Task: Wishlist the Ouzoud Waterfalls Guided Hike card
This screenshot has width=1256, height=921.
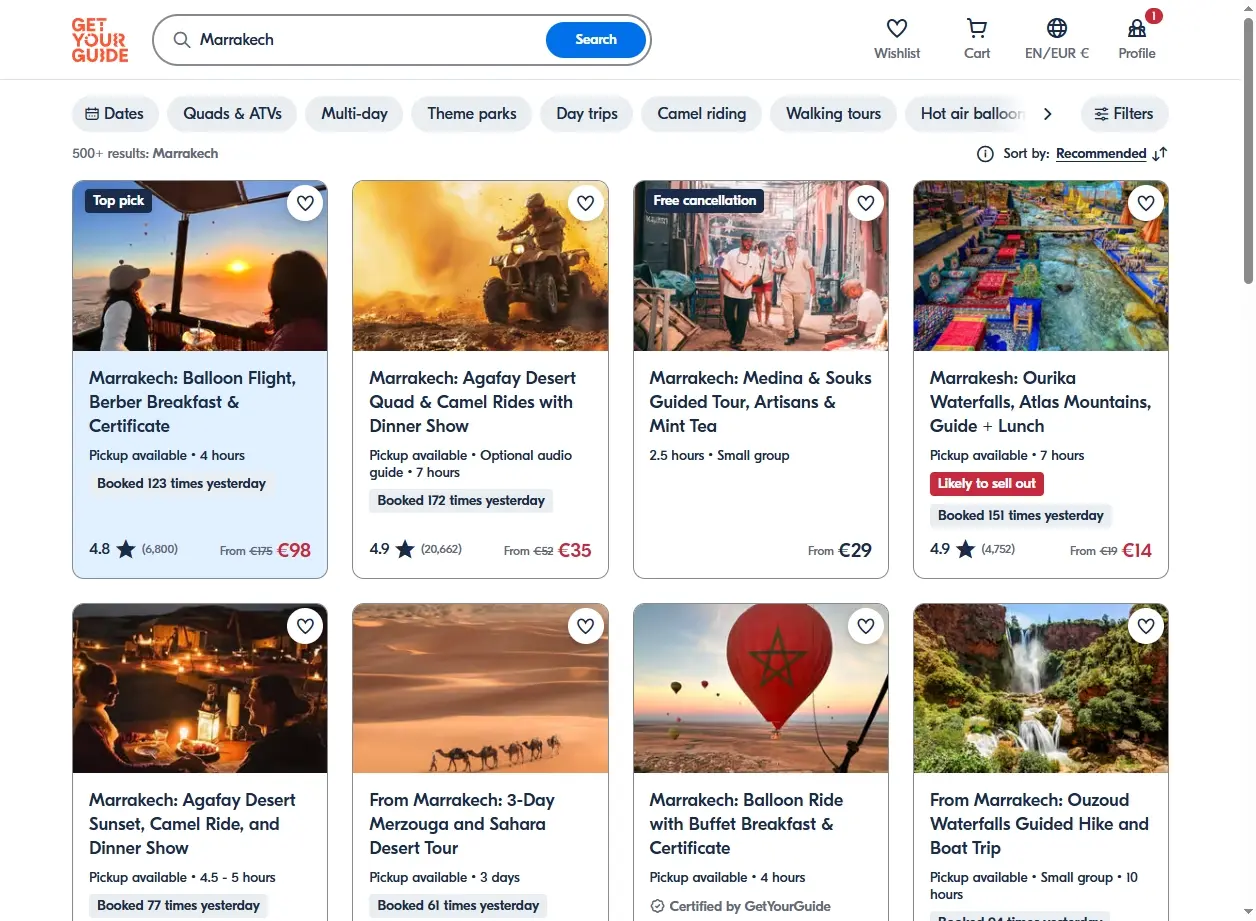Action: (x=1146, y=626)
